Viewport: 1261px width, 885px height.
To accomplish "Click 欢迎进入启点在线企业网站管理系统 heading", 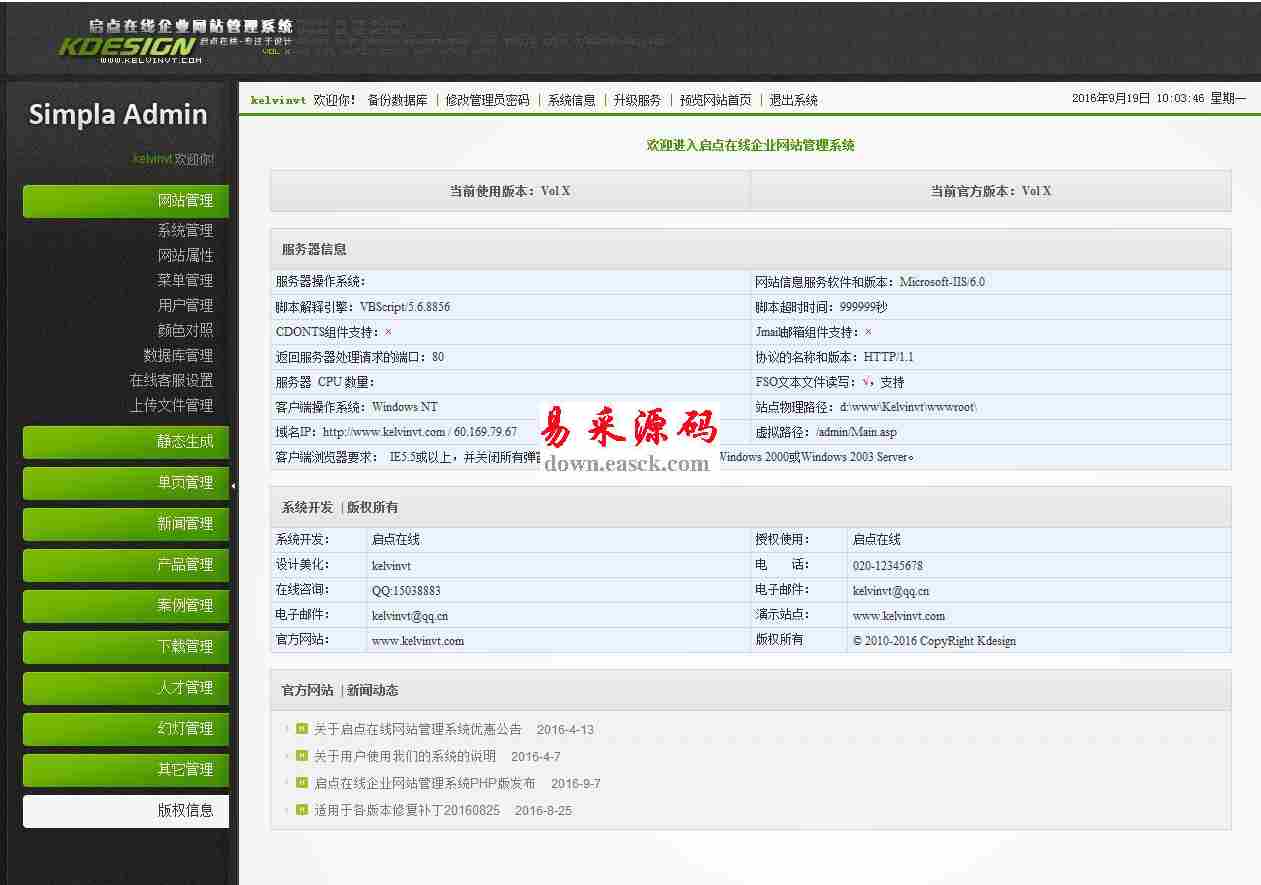I will point(751,145).
